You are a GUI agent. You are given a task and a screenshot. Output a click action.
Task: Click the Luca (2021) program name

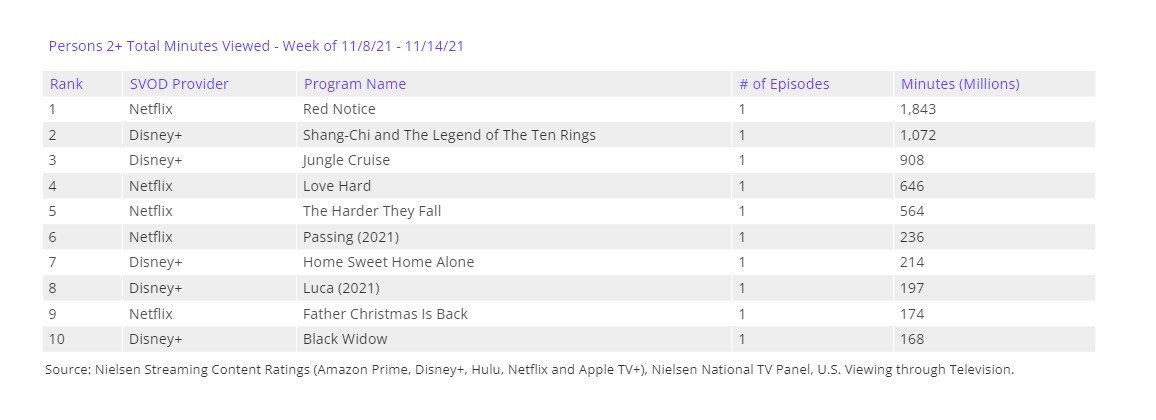click(342, 288)
